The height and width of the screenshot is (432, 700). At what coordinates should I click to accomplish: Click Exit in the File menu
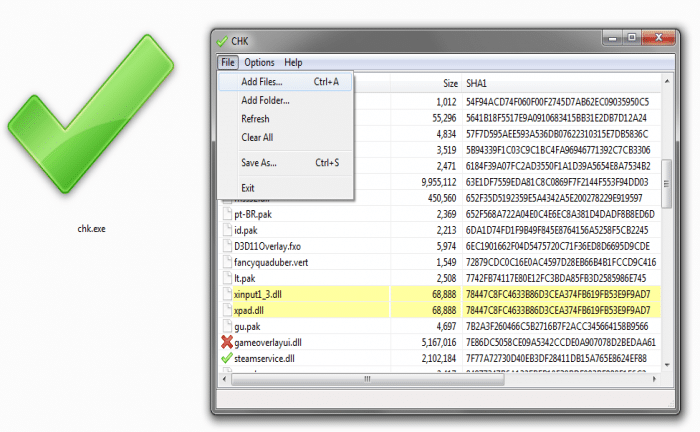click(248, 187)
